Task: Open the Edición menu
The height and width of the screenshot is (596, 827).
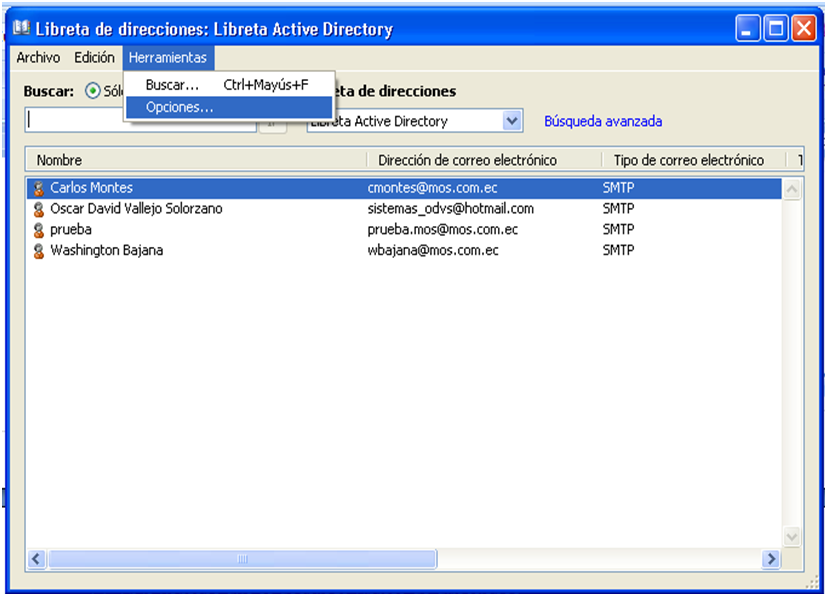Action: 94,57
